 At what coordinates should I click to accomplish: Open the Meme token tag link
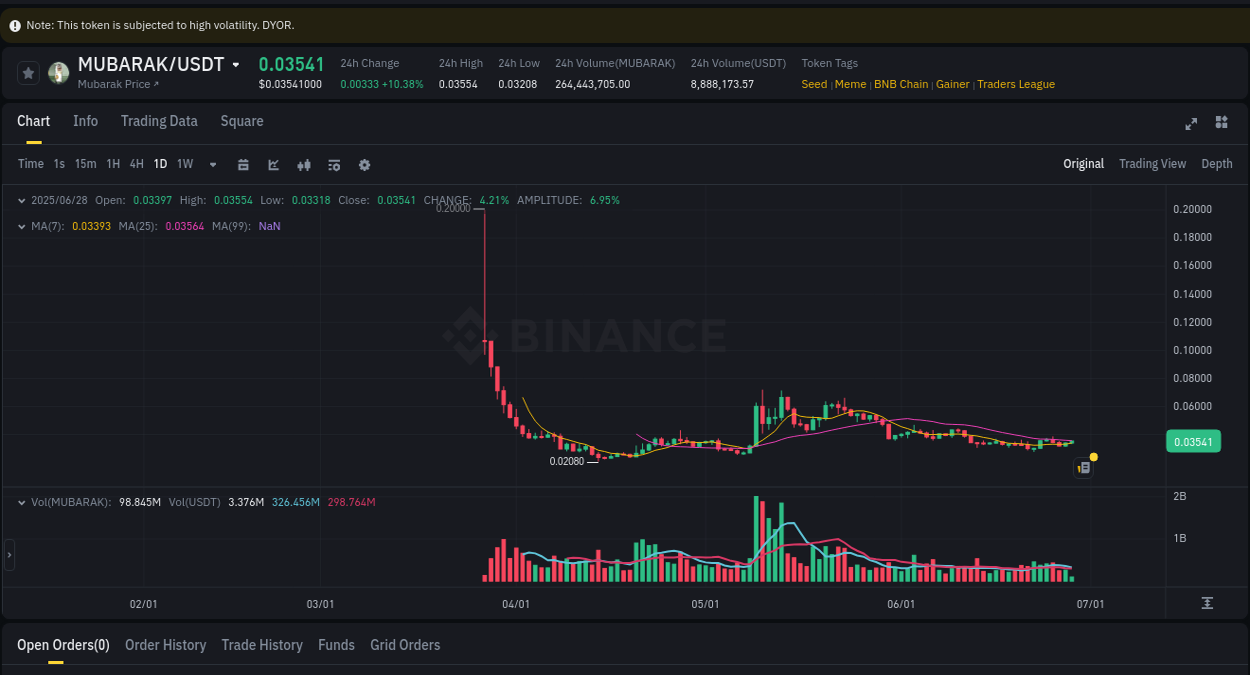tap(850, 84)
